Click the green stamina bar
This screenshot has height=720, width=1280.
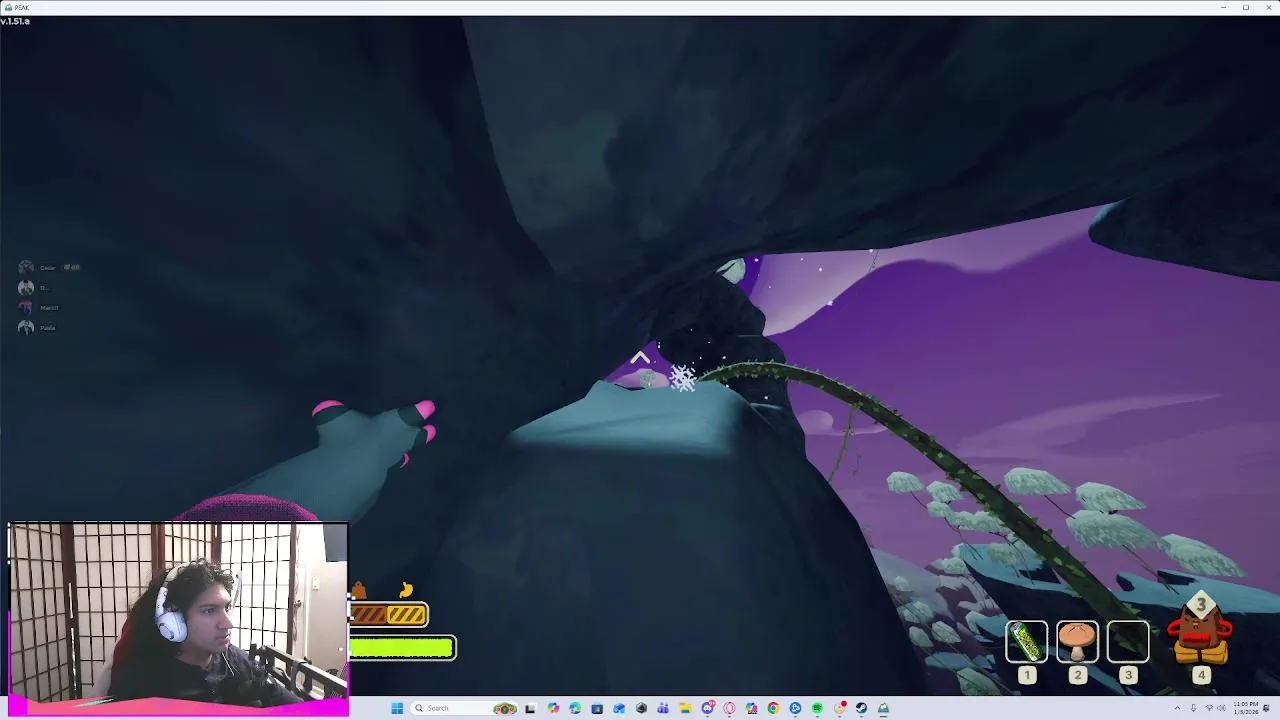[402, 648]
